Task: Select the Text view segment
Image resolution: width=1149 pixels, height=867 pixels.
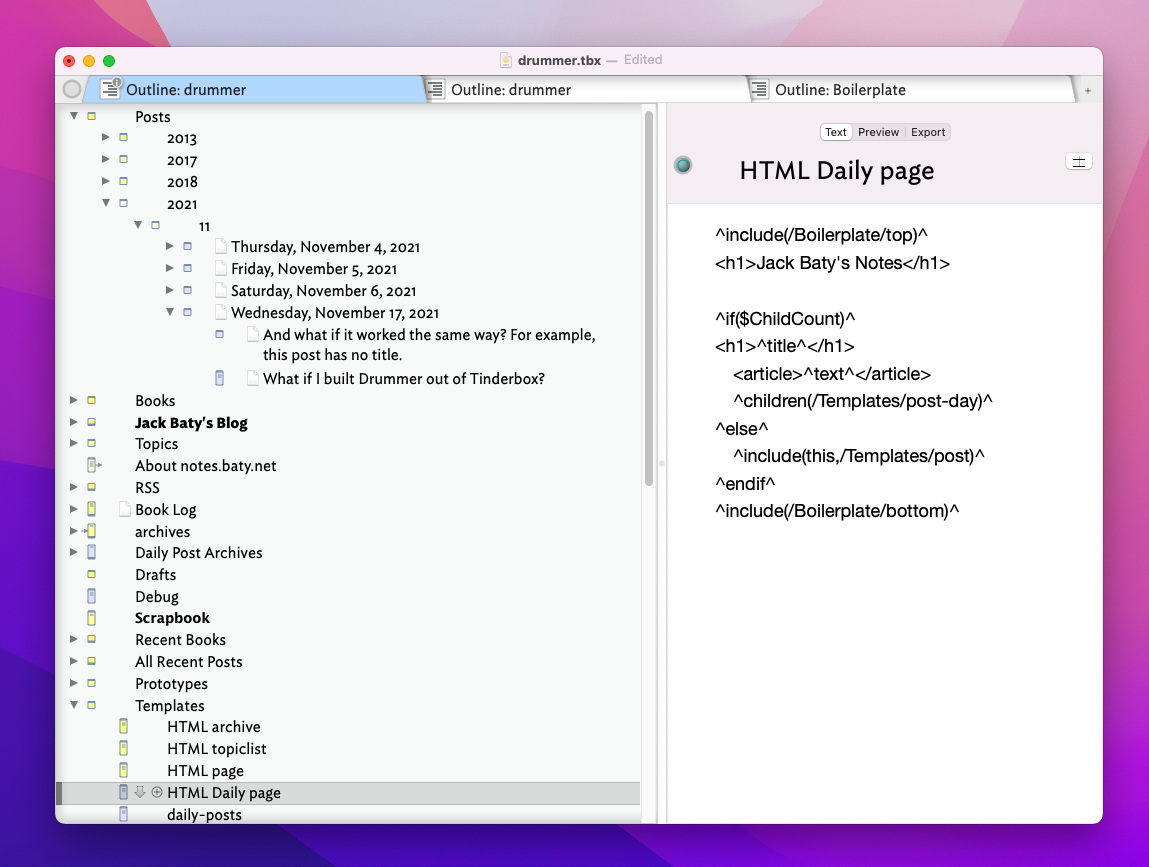Action: point(836,132)
